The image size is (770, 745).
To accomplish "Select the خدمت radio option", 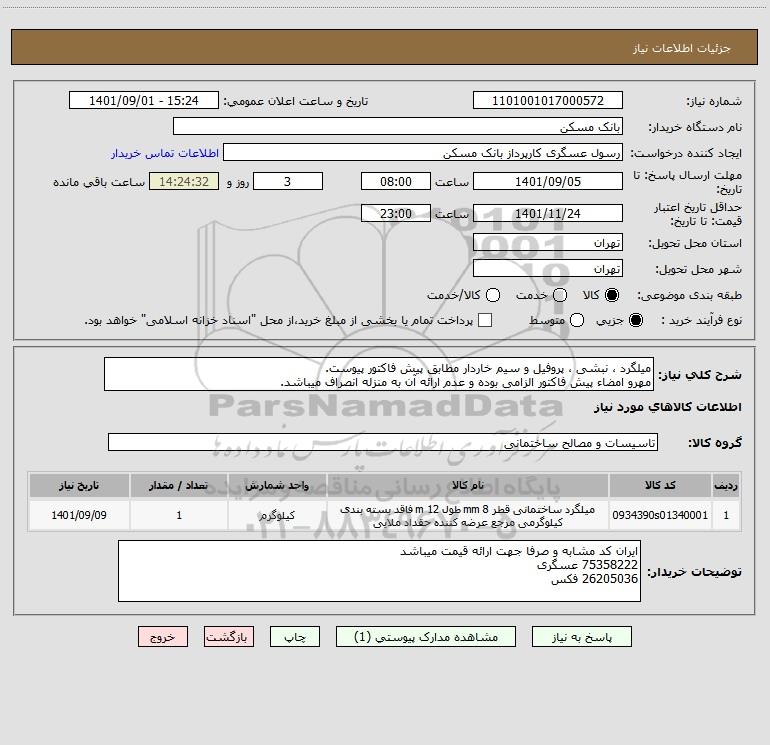I will [559, 295].
